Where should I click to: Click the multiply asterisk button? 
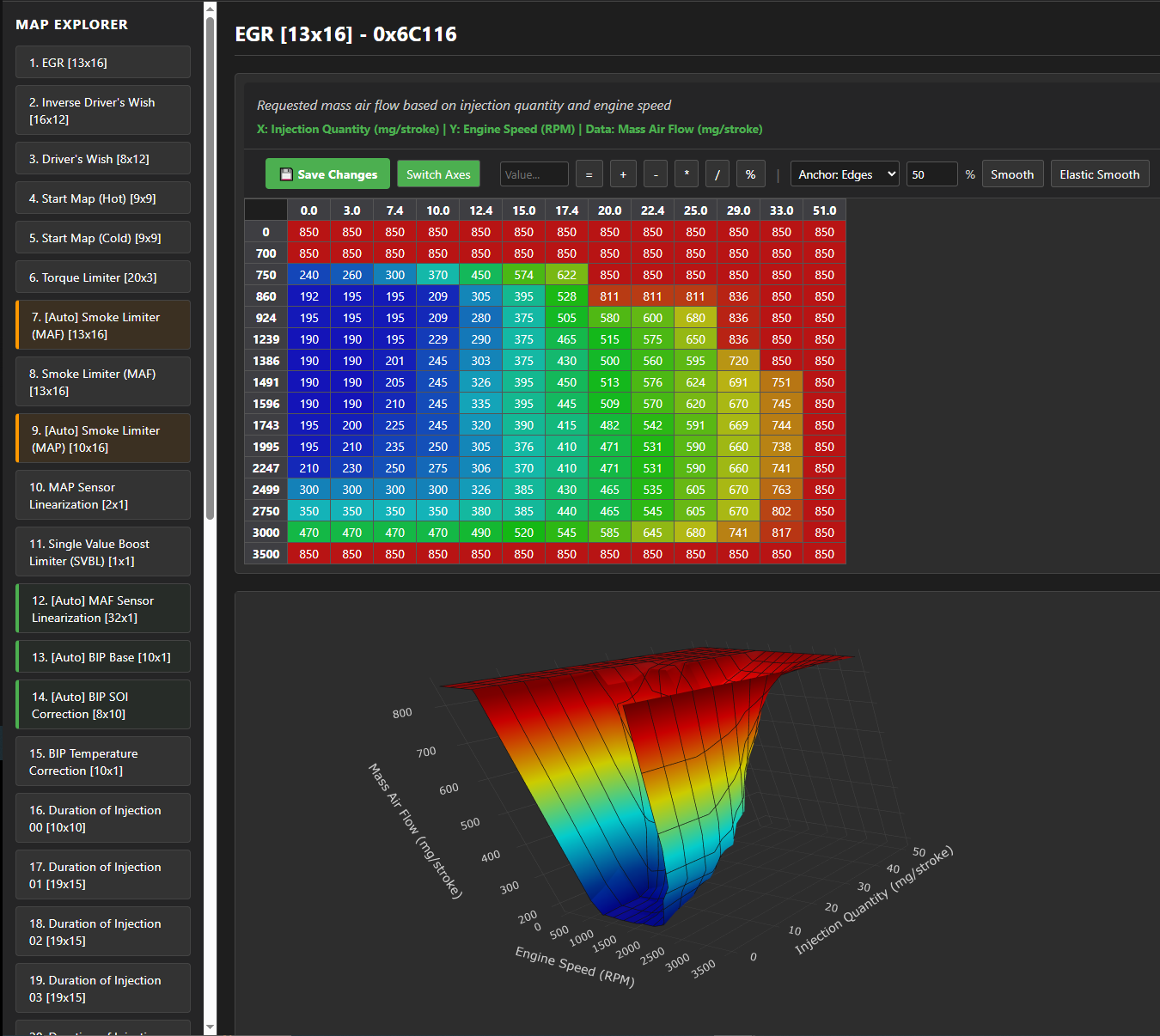[x=687, y=174]
